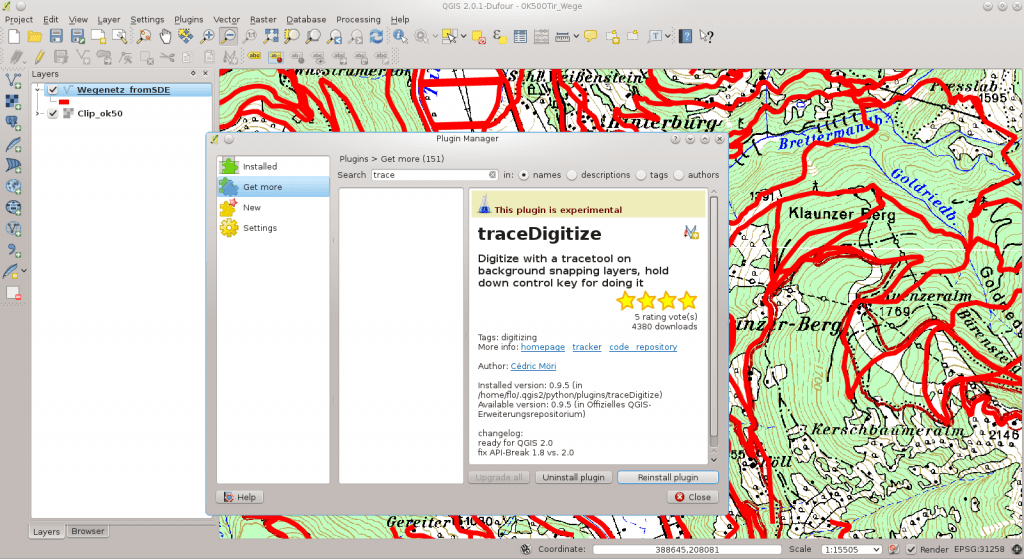
Task: Open the Processing menu
Action: point(358,20)
